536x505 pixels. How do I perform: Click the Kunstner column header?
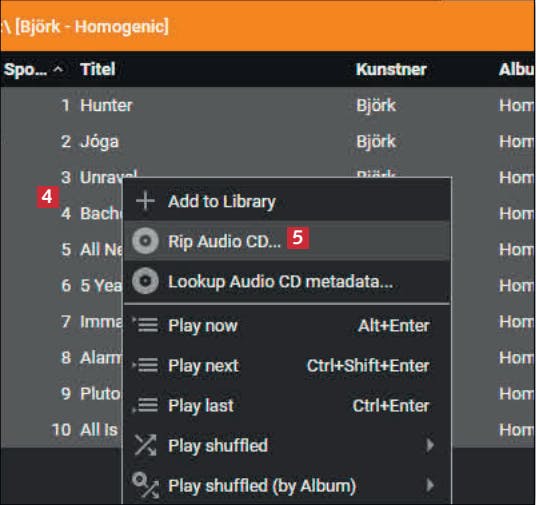pyautogui.click(x=391, y=69)
